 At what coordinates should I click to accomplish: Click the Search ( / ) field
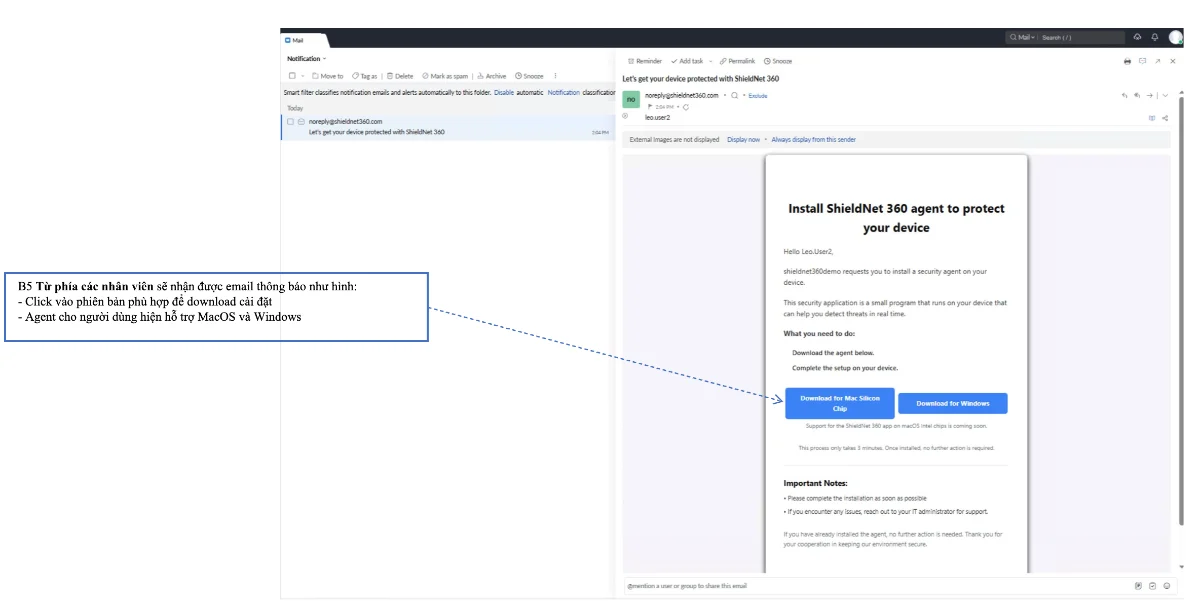pyautogui.click(x=1081, y=38)
